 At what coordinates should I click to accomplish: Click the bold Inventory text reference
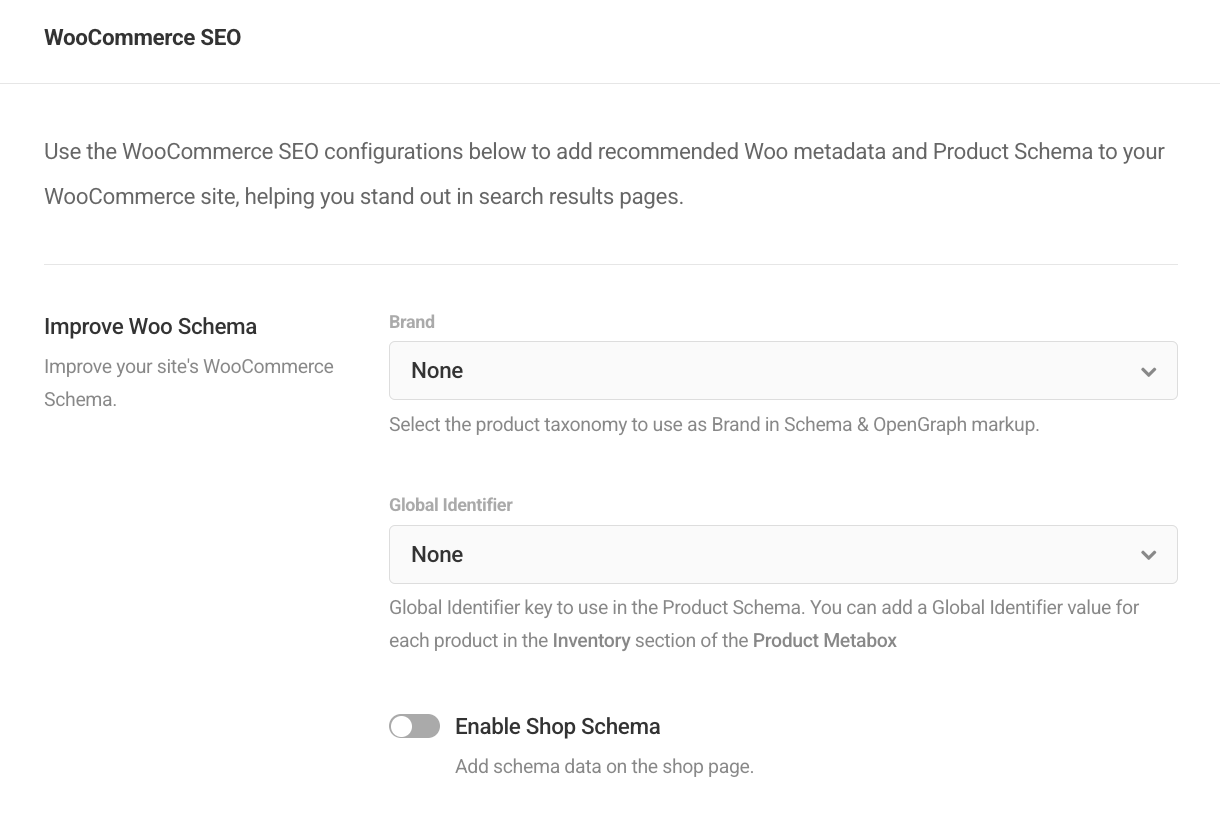(592, 640)
